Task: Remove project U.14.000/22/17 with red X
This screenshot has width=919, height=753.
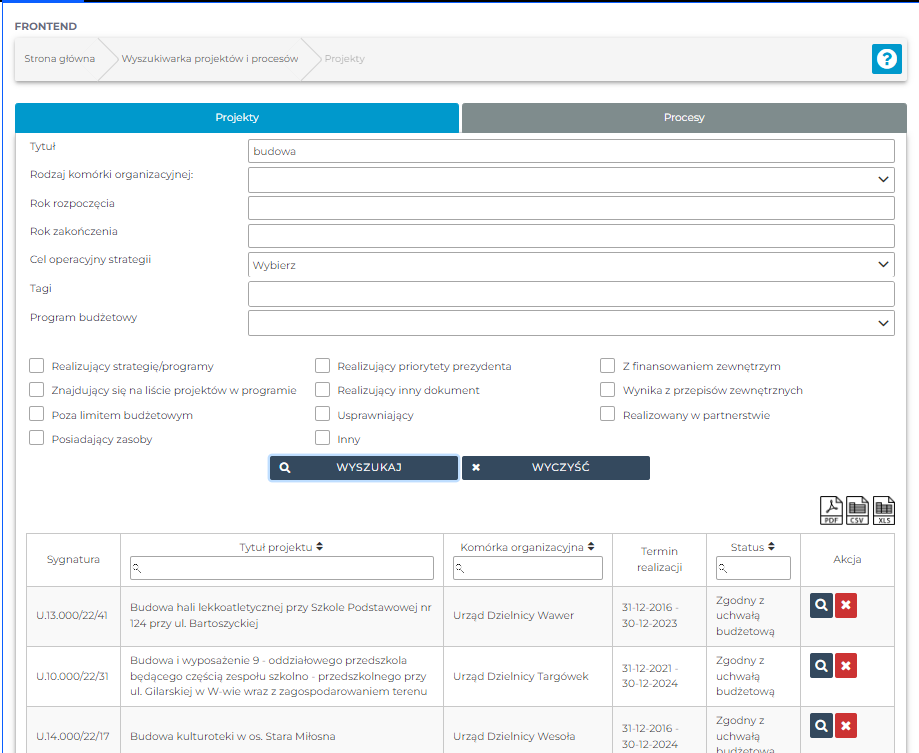Action: (846, 726)
